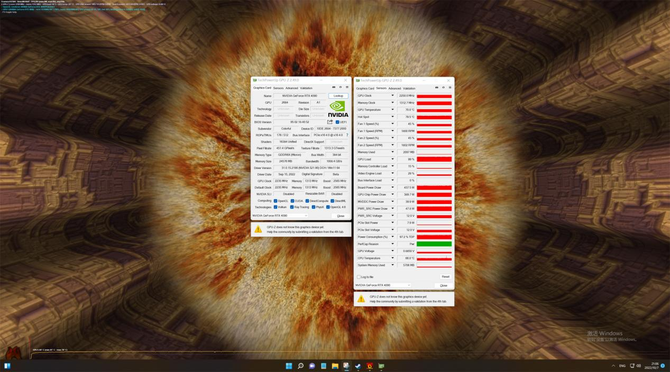
Task: Open Windows Start menu on taskbar
Action: tap(289, 366)
